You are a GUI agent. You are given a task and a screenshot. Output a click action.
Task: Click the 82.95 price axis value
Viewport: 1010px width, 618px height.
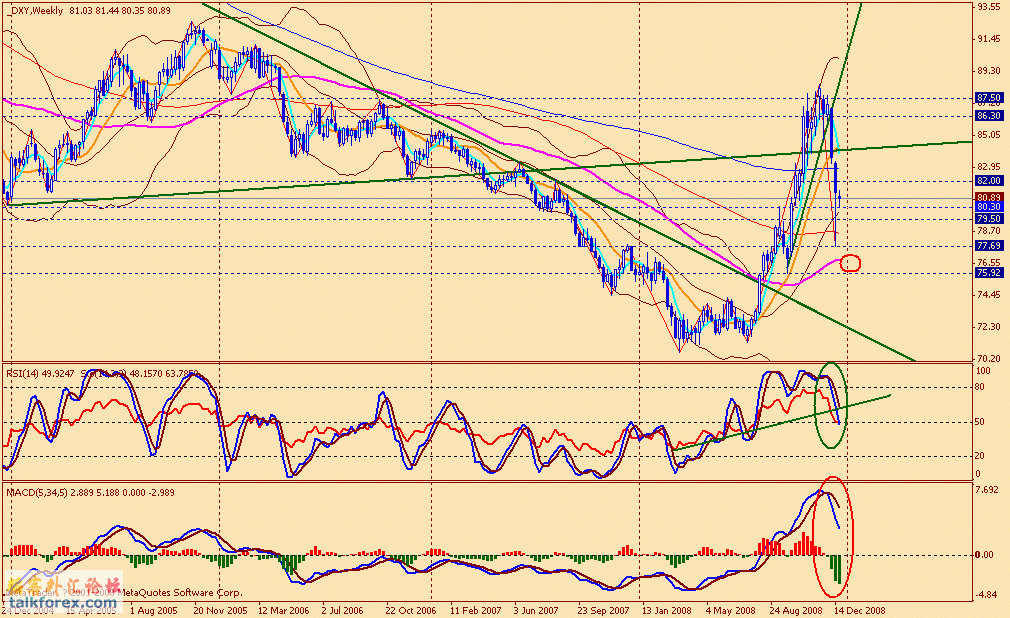(989, 166)
